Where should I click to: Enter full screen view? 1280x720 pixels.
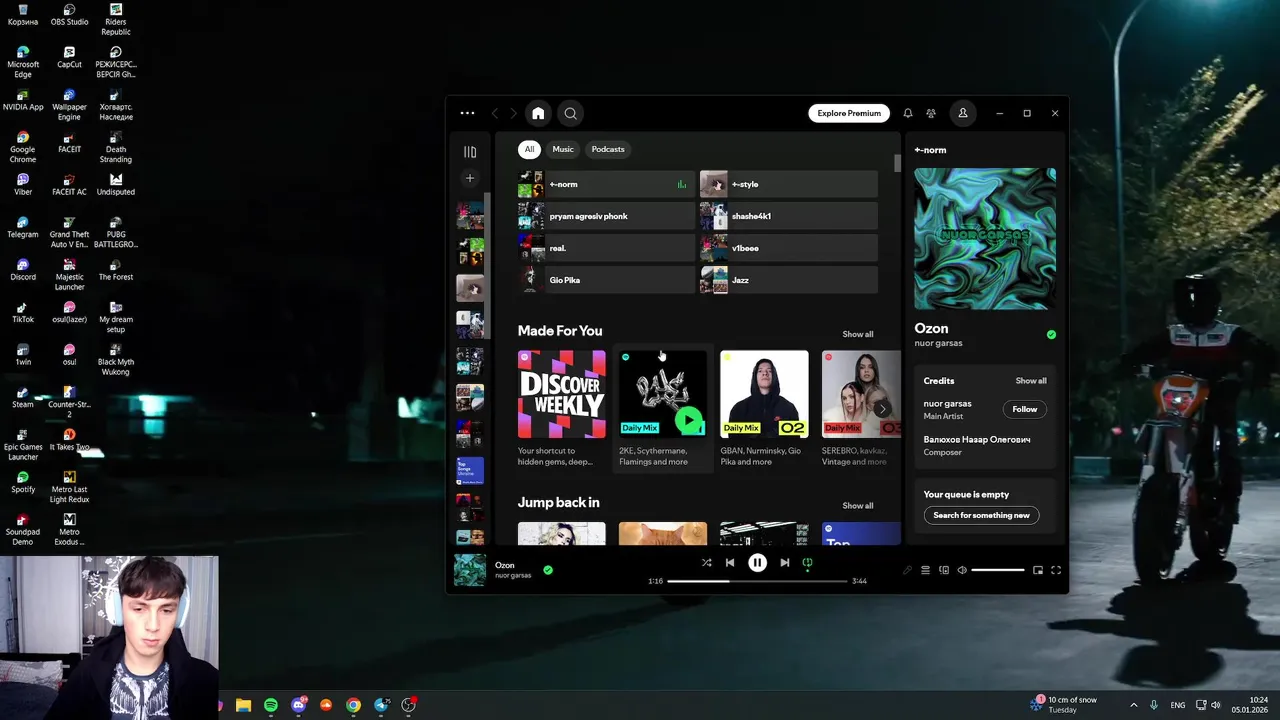coord(1056,570)
